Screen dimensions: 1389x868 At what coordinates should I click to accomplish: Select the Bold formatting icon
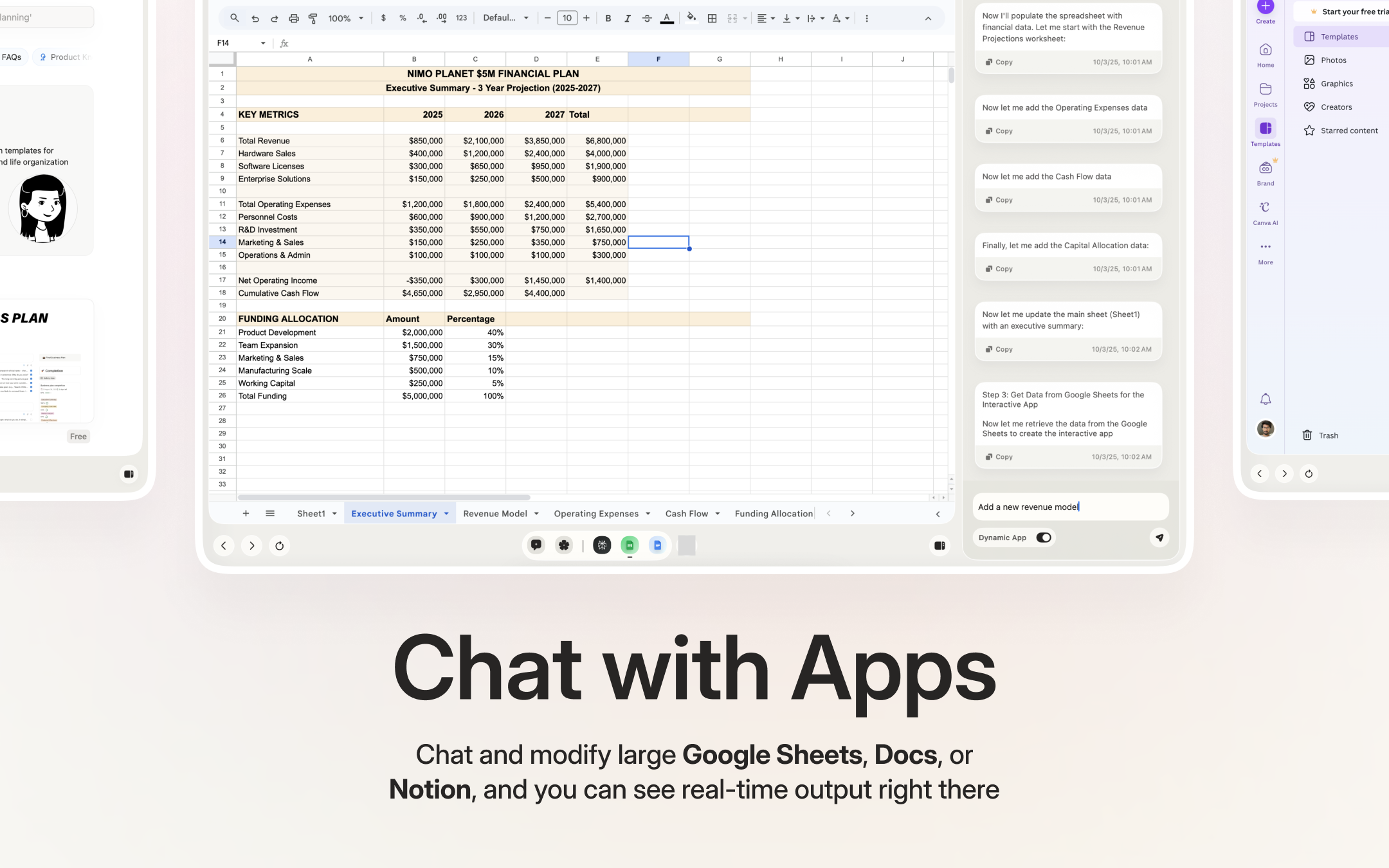point(608,17)
